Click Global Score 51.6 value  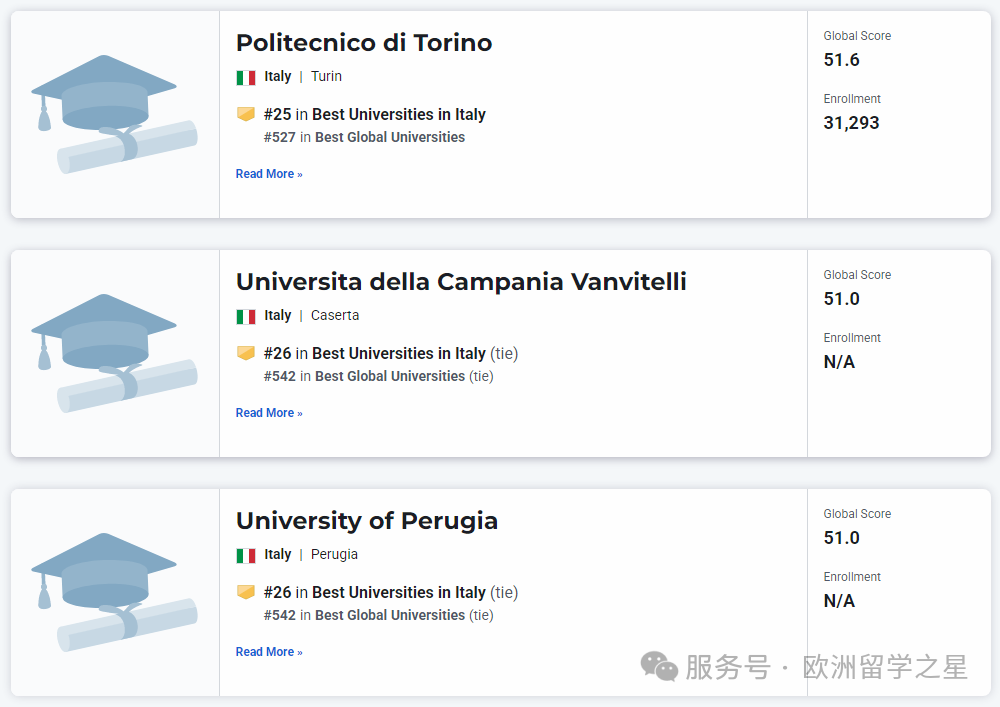pyautogui.click(x=841, y=60)
